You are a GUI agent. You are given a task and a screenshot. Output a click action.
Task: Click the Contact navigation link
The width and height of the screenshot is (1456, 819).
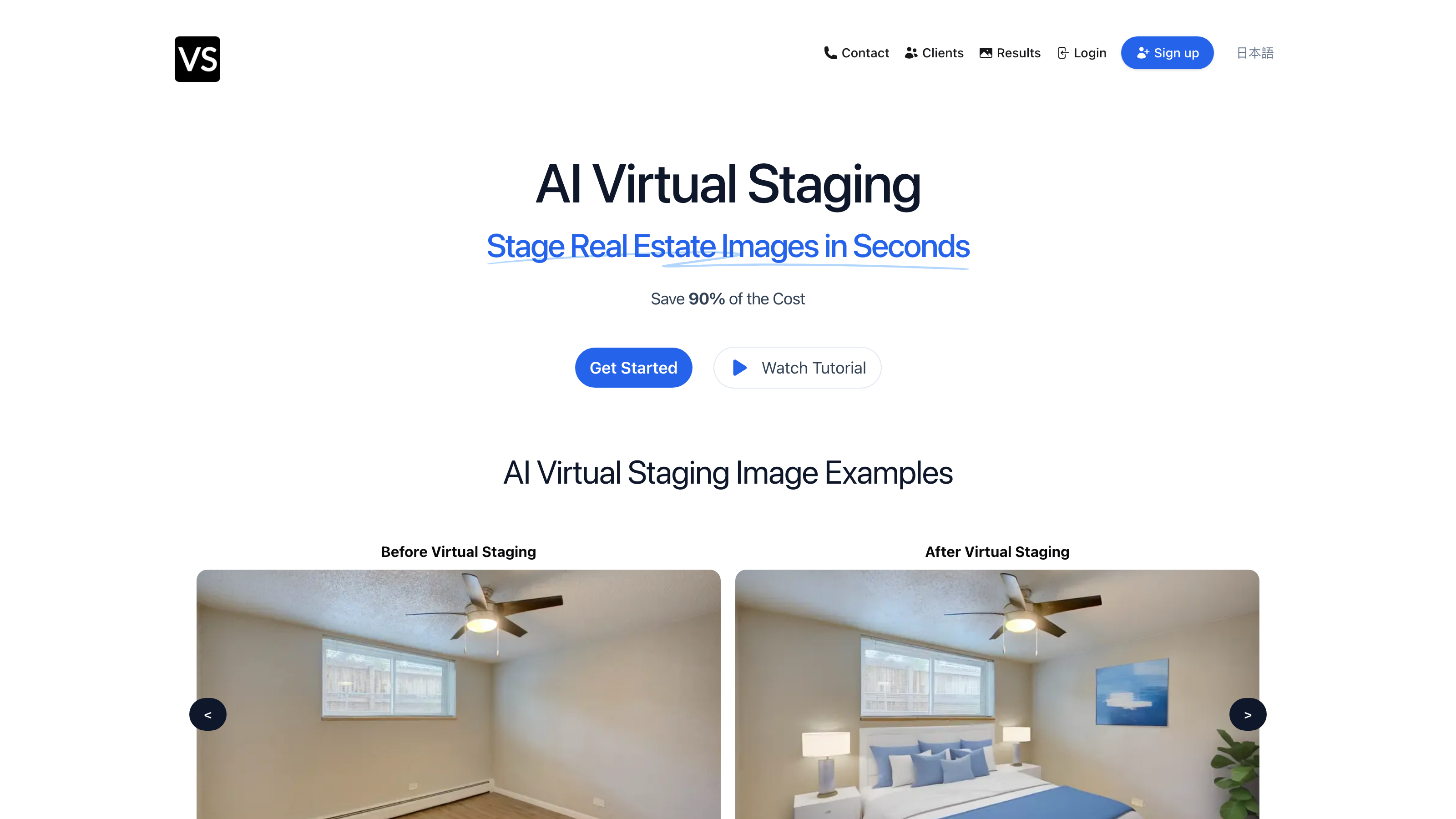[x=855, y=53]
